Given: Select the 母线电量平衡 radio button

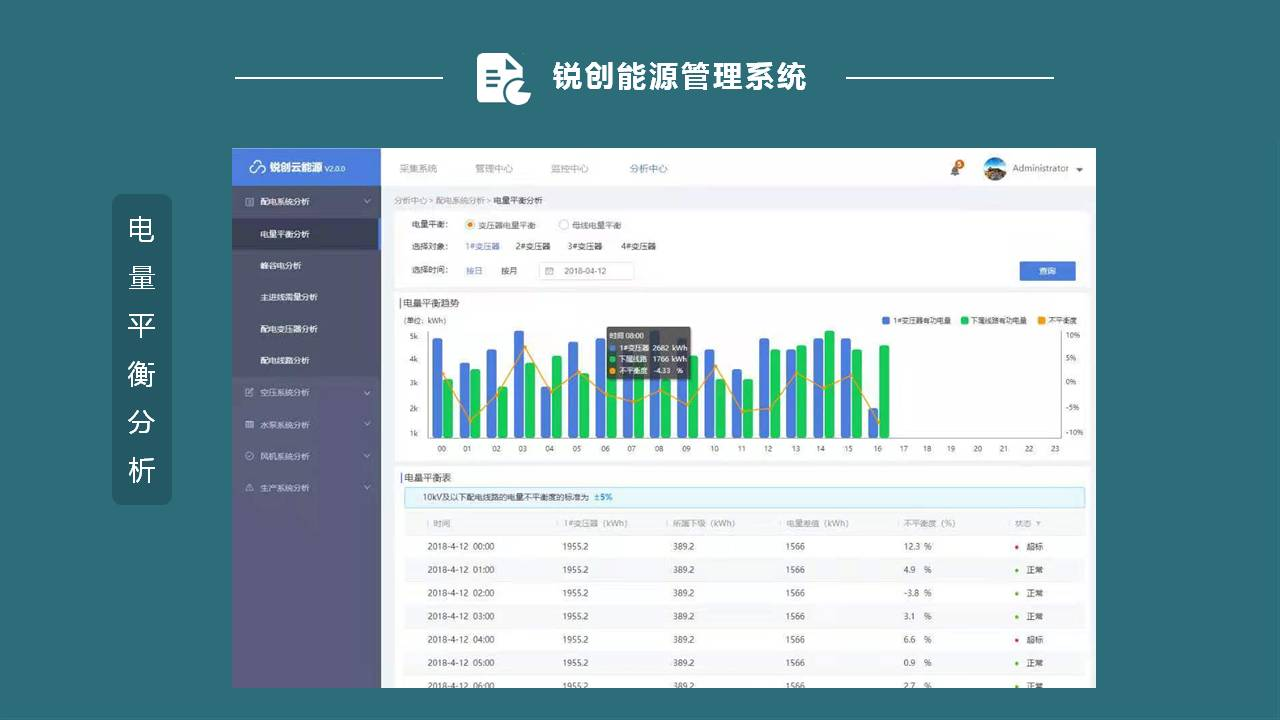Looking at the screenshot, I should coord(563,225).
